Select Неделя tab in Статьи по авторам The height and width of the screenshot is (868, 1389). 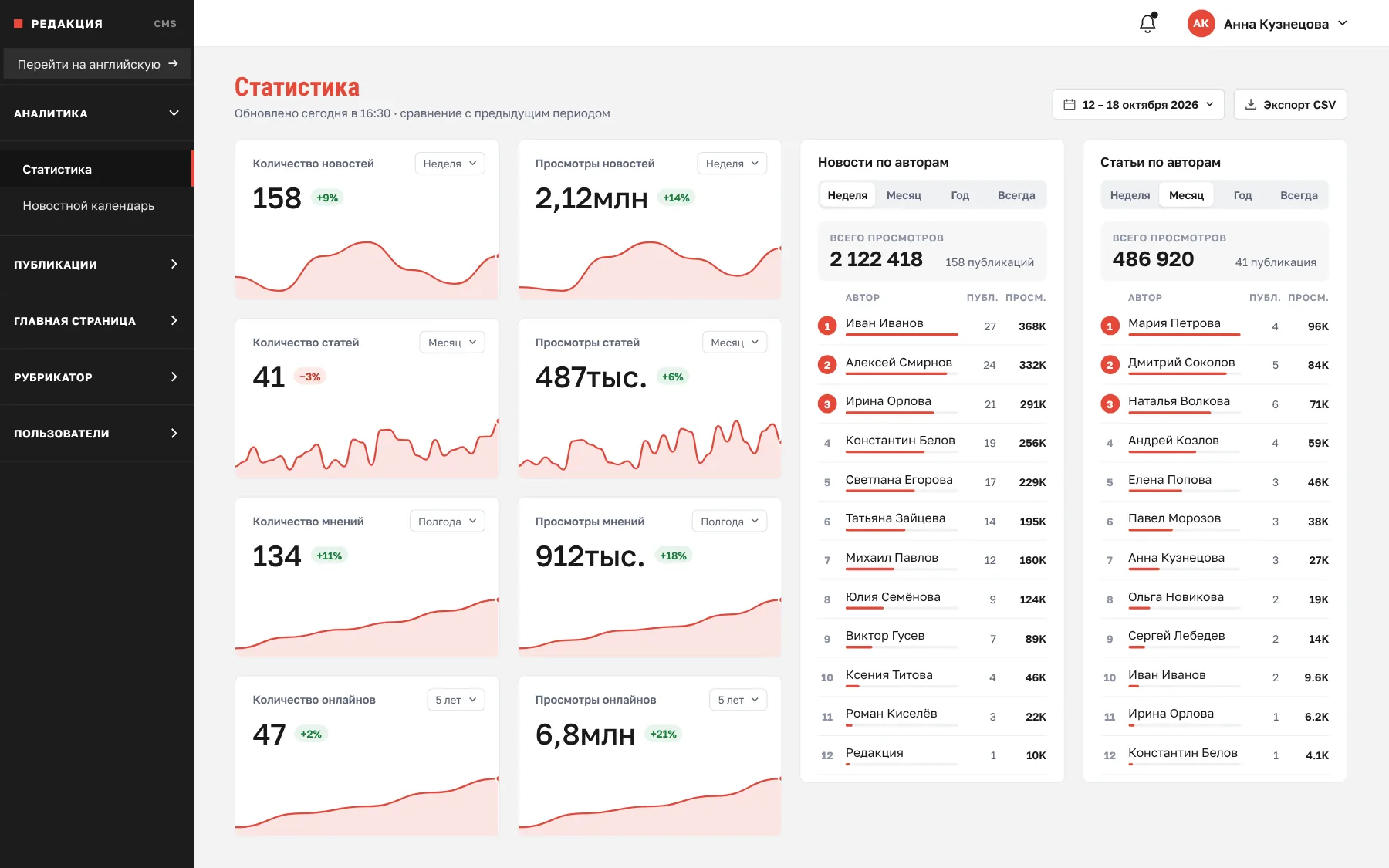pos(1130,195)
